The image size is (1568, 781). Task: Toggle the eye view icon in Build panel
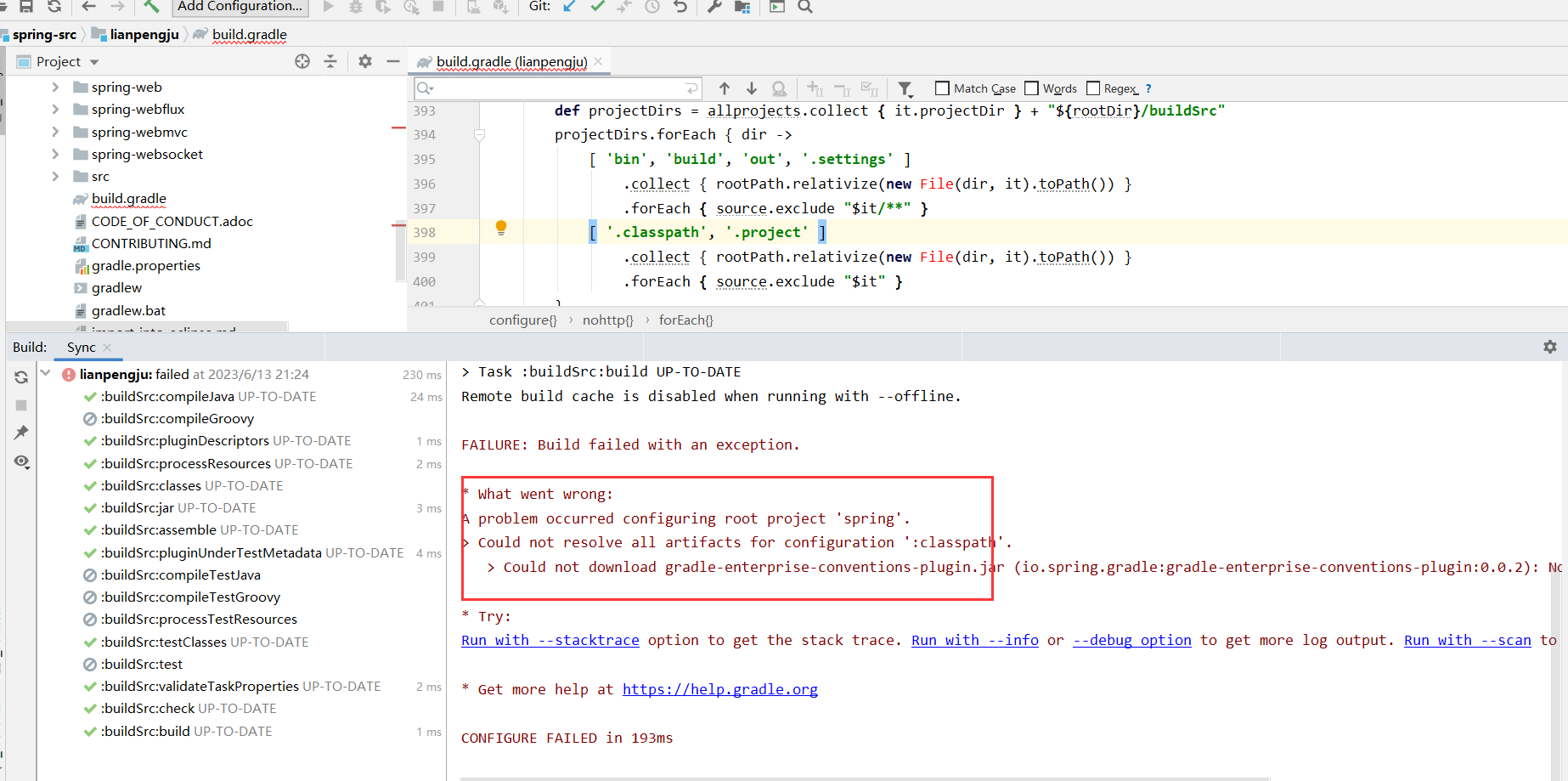(21, 461)
